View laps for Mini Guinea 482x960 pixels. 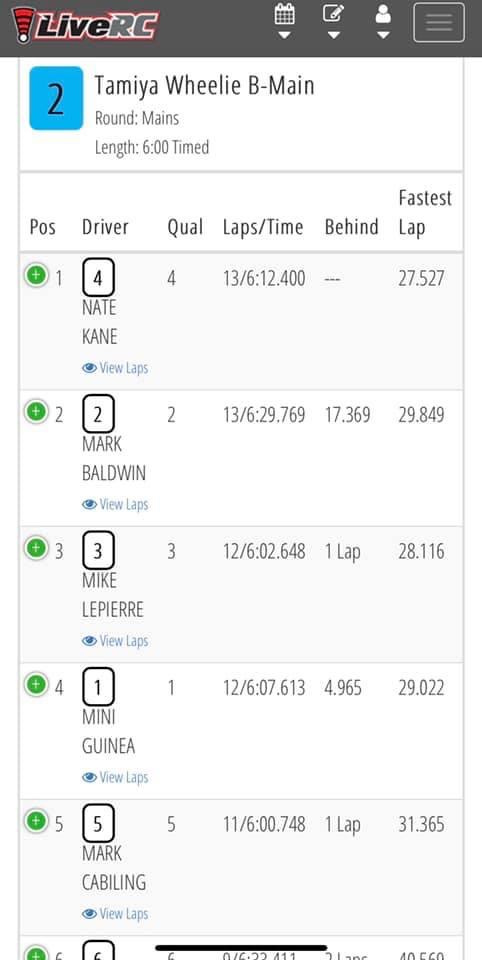point(115,778)
